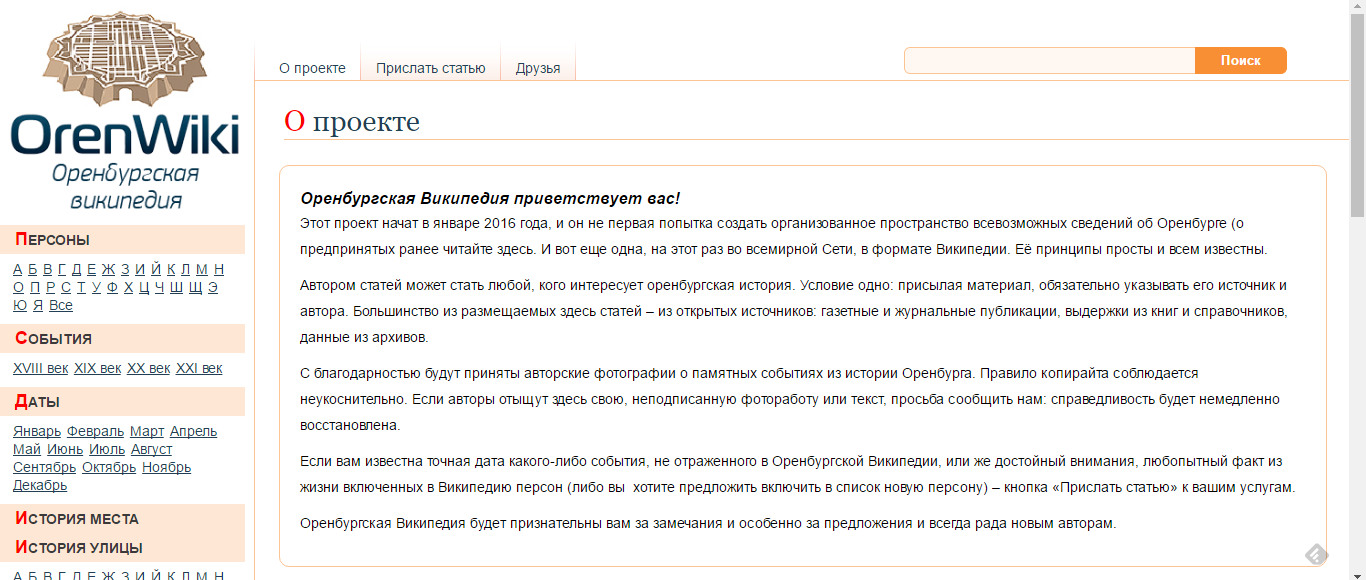Click the scrollbar down arrow
This screenshot has height=580, width=1366.
tap(1357, 572)
